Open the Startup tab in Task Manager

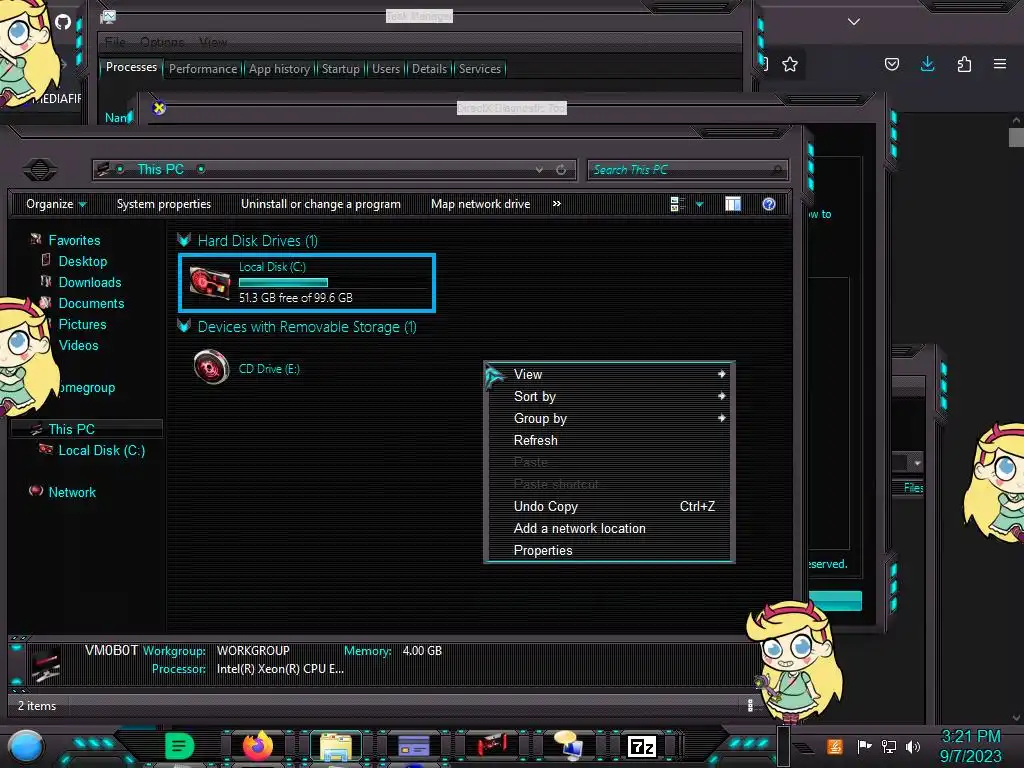[x=340, y=69]
